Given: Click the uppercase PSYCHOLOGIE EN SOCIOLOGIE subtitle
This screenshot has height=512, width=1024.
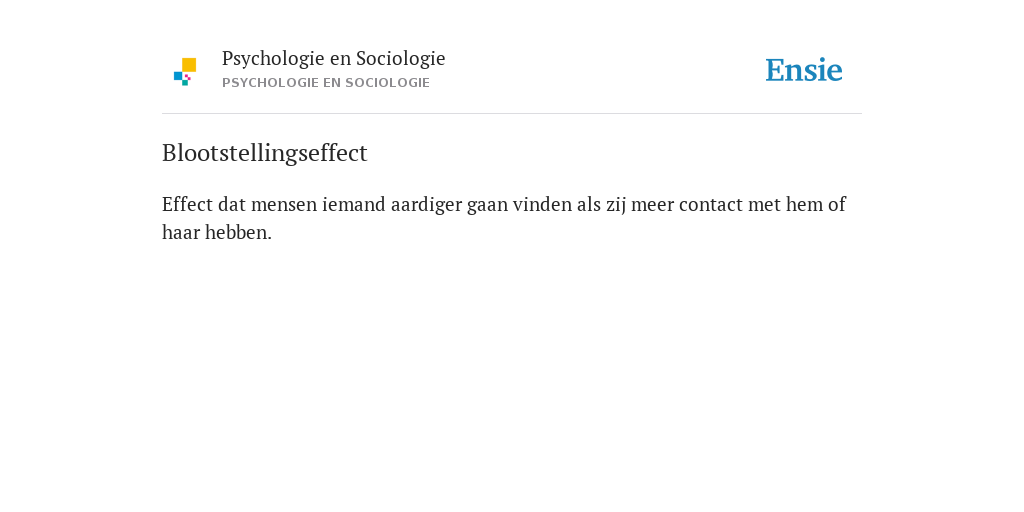Looking at the screenshot, I should pyautogui.click(x=326, y=83).
